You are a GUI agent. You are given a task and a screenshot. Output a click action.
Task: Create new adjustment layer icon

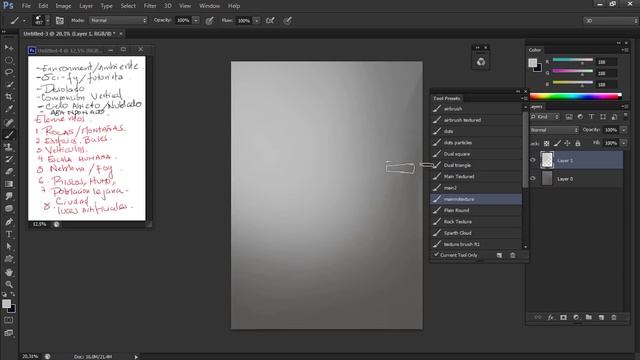click(576, 317)
